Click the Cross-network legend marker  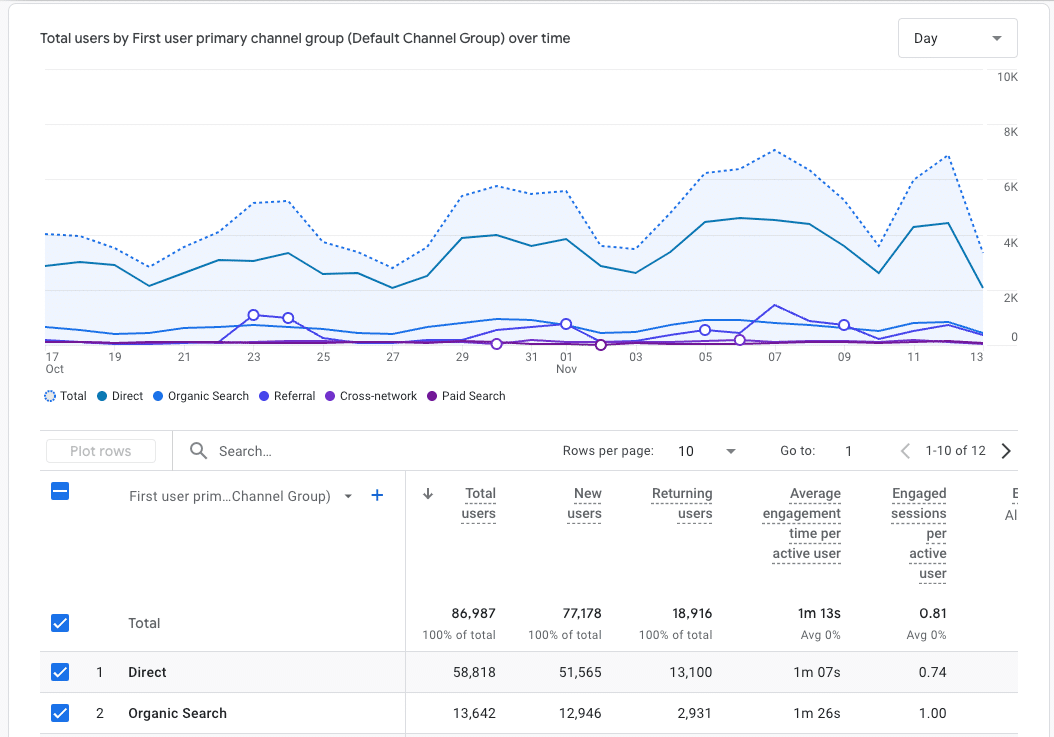328,396
